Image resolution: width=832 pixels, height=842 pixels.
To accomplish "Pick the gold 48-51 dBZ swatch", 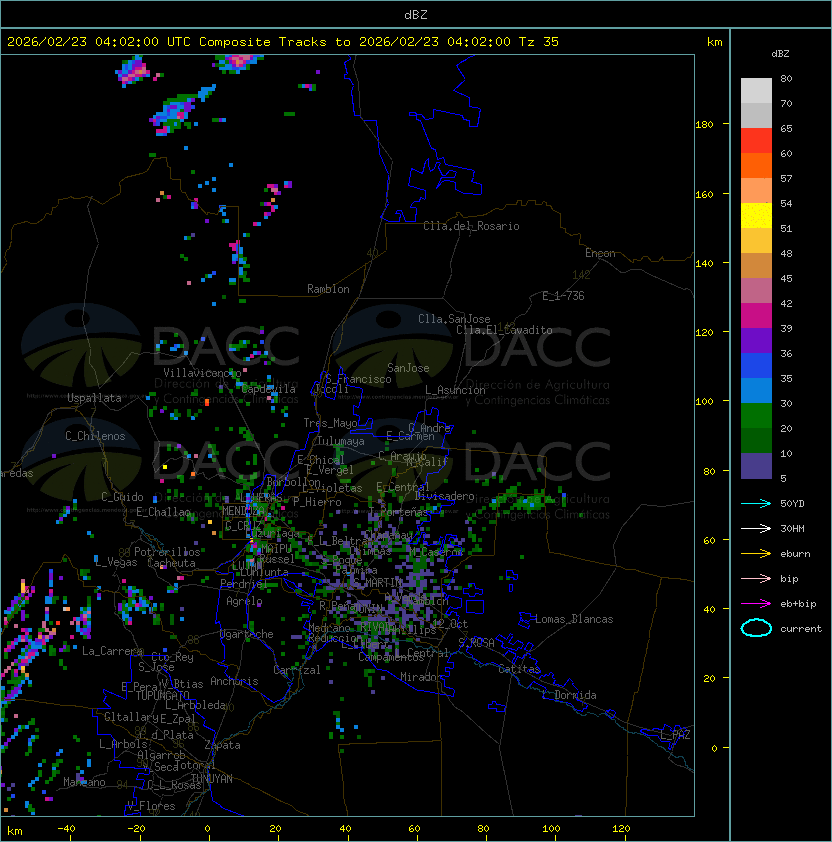I will point(756,241).
